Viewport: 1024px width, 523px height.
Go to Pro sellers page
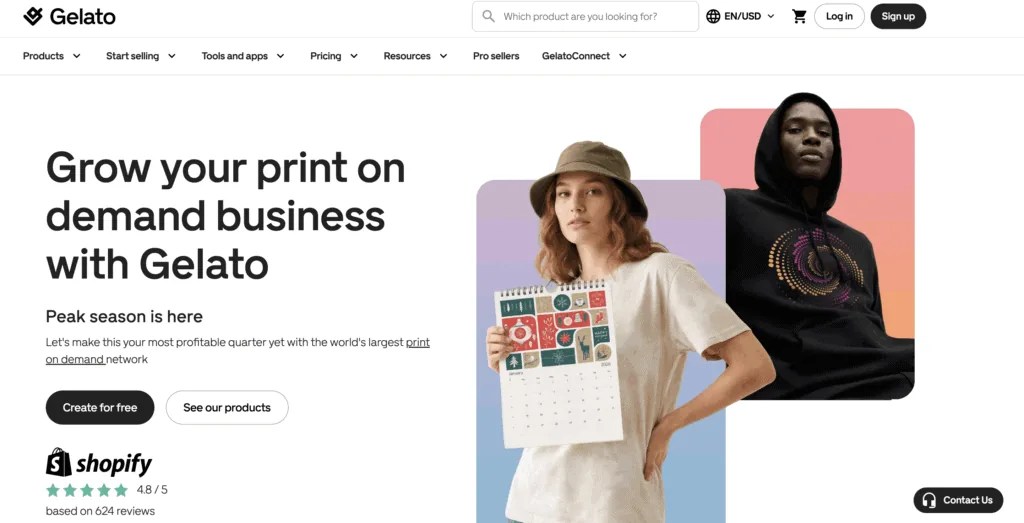point(496,56)
